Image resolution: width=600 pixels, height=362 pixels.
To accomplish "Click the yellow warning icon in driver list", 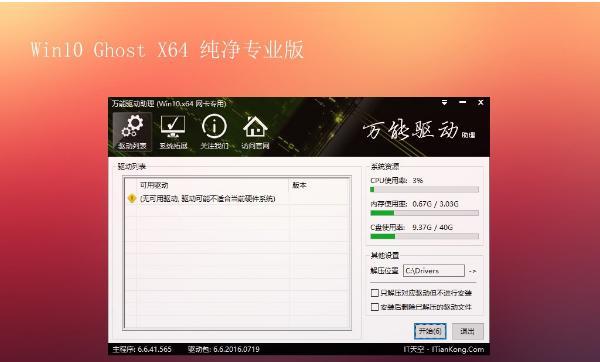I will (132, 198).
